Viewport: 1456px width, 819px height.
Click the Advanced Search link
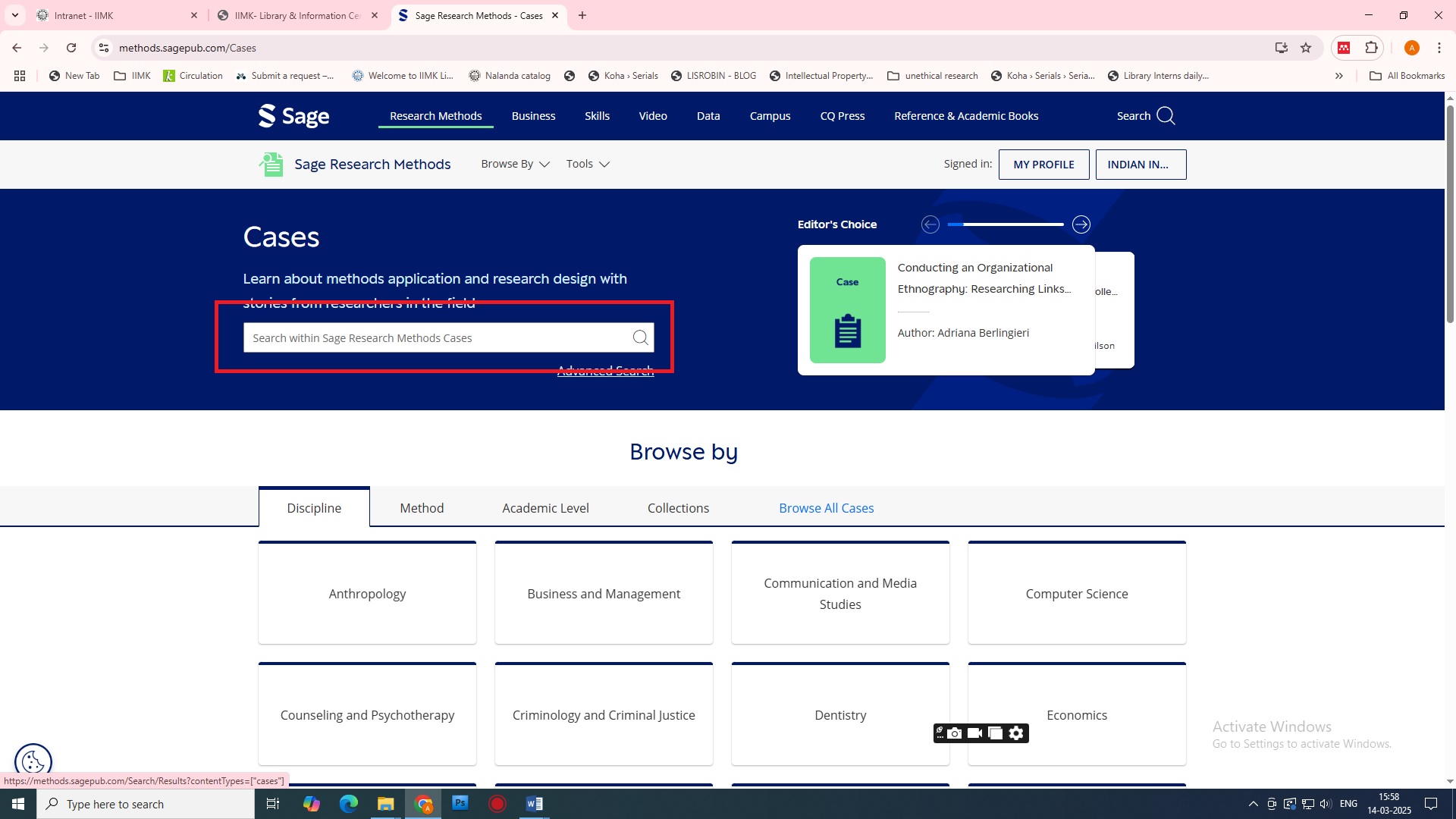click(x=605, y=371)
